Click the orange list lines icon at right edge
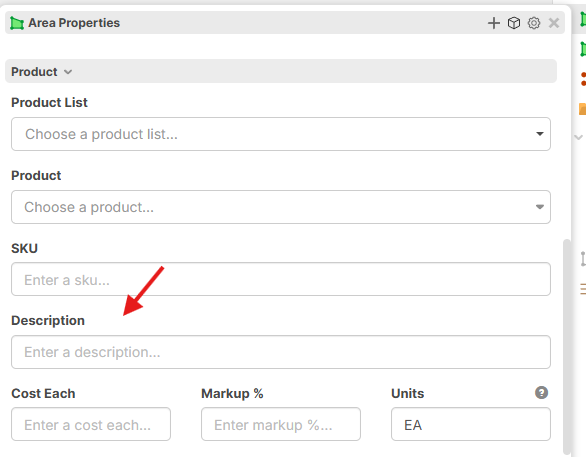The height and width of the screenshot is (457, 586). coord(583,288)
